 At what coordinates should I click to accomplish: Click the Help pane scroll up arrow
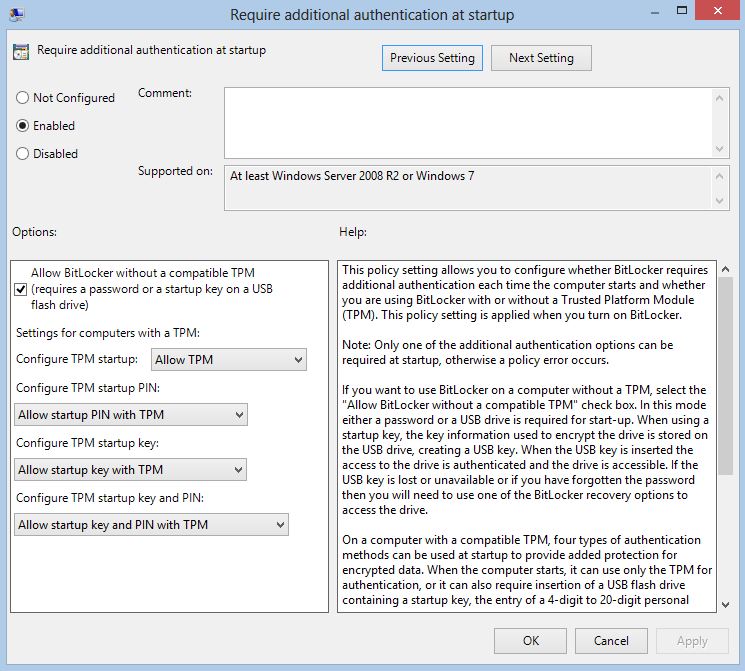coord(725,269)
